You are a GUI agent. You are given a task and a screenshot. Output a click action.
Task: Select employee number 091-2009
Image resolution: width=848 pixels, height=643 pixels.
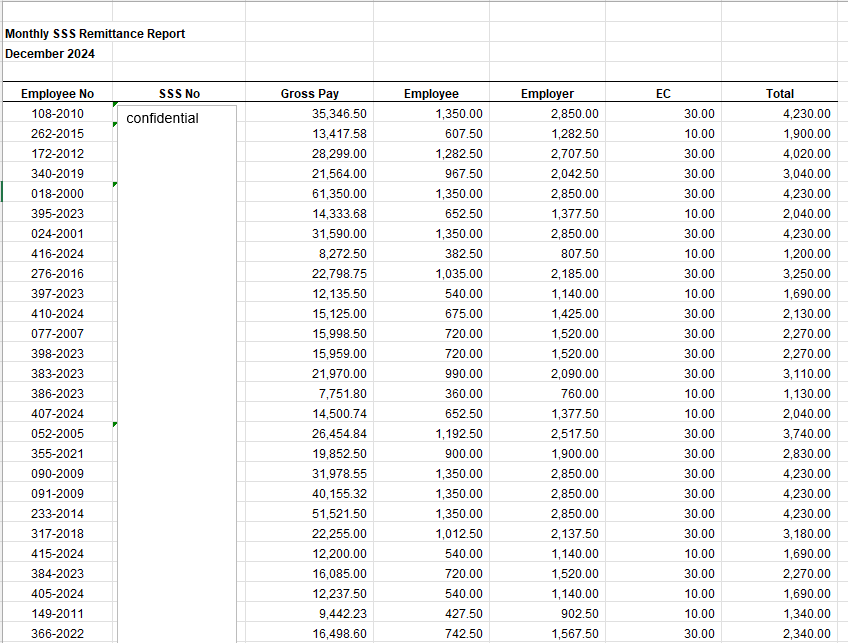(57, 494)
